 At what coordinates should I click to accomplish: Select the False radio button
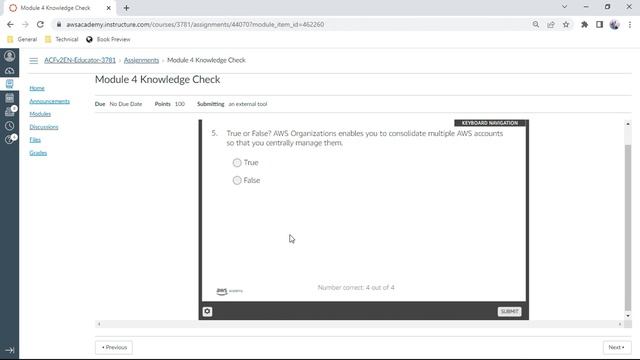coord(237,180)
